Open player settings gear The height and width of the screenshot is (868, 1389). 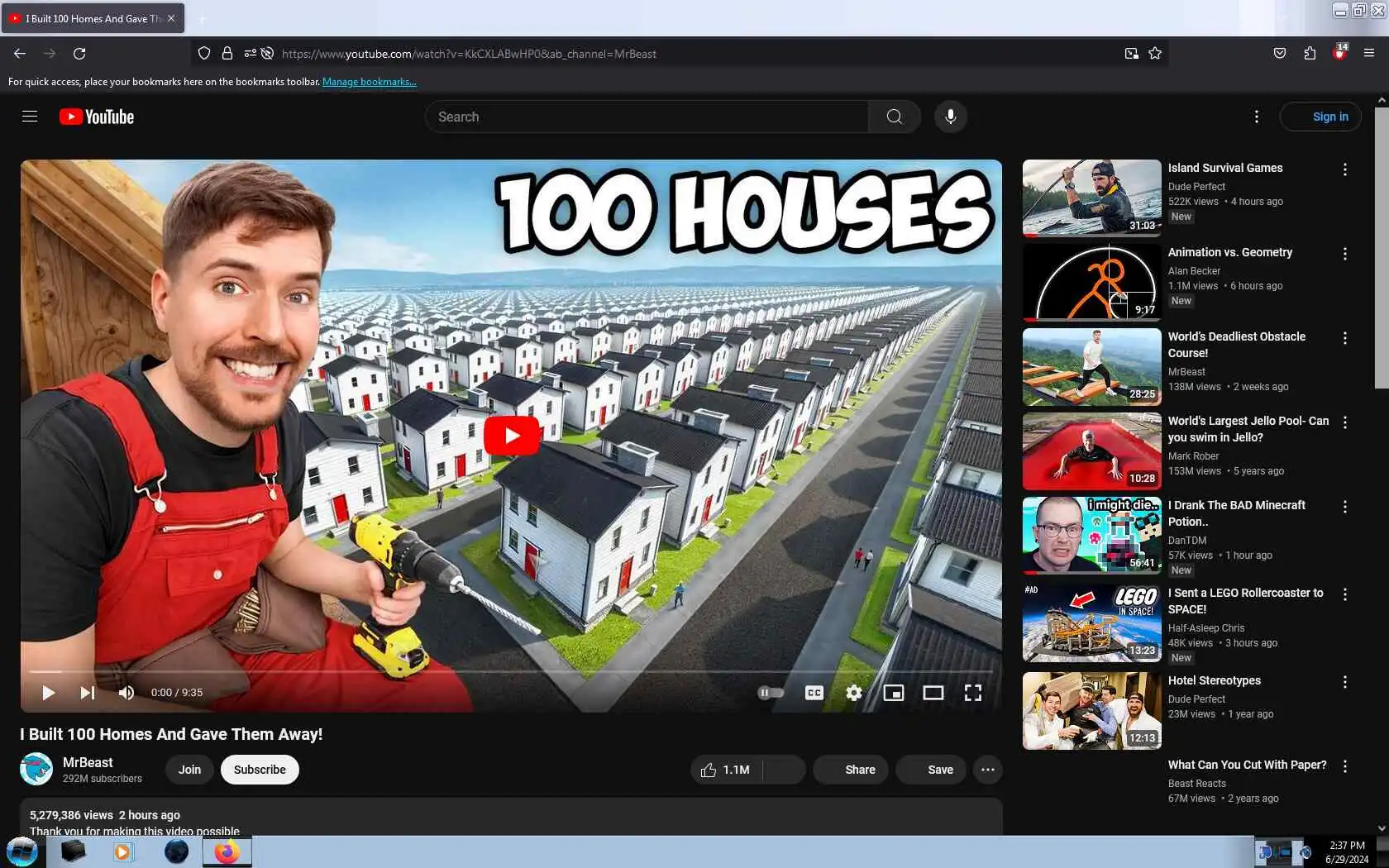[x=854, y=693]
